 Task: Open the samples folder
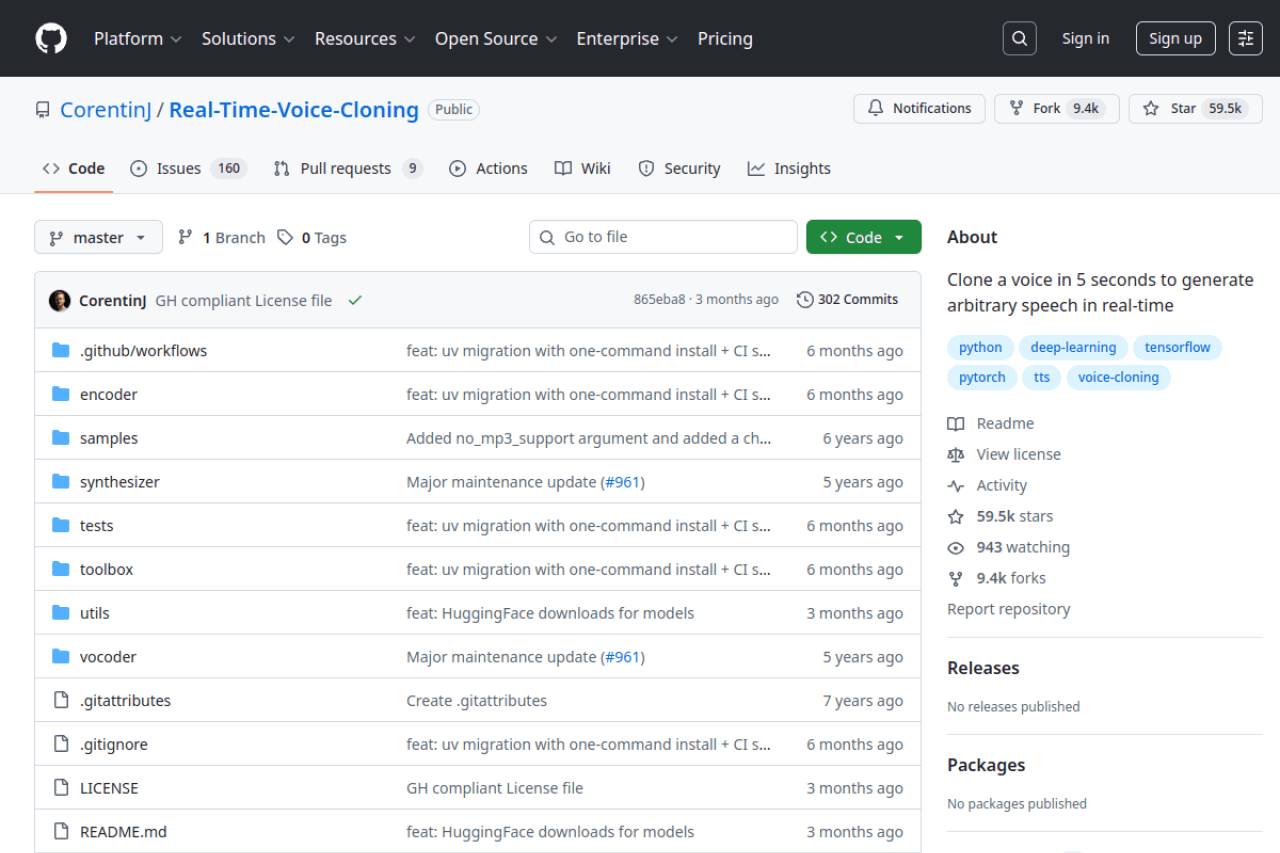(109, 438)
